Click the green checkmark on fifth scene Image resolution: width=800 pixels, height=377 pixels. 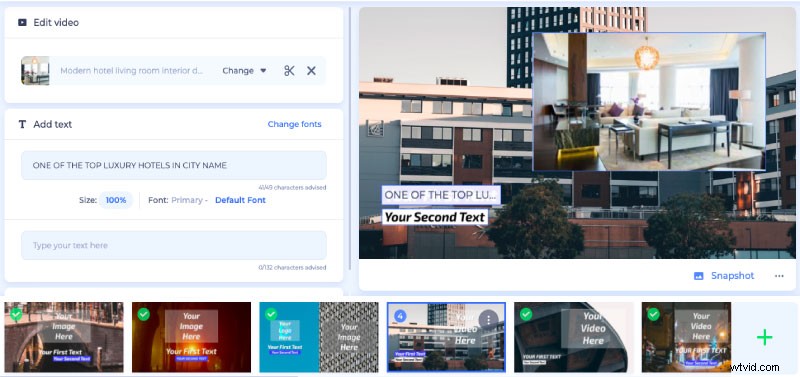pos(526,314)
